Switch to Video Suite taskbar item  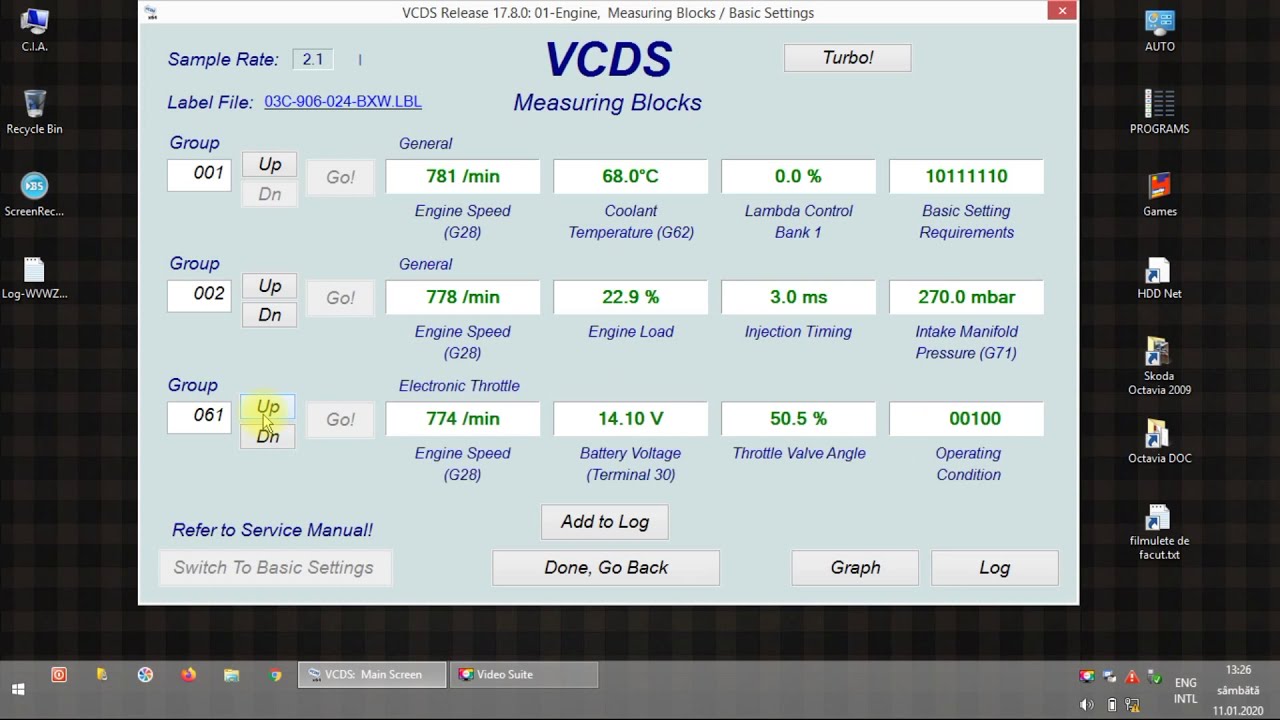tap(524, 675)
